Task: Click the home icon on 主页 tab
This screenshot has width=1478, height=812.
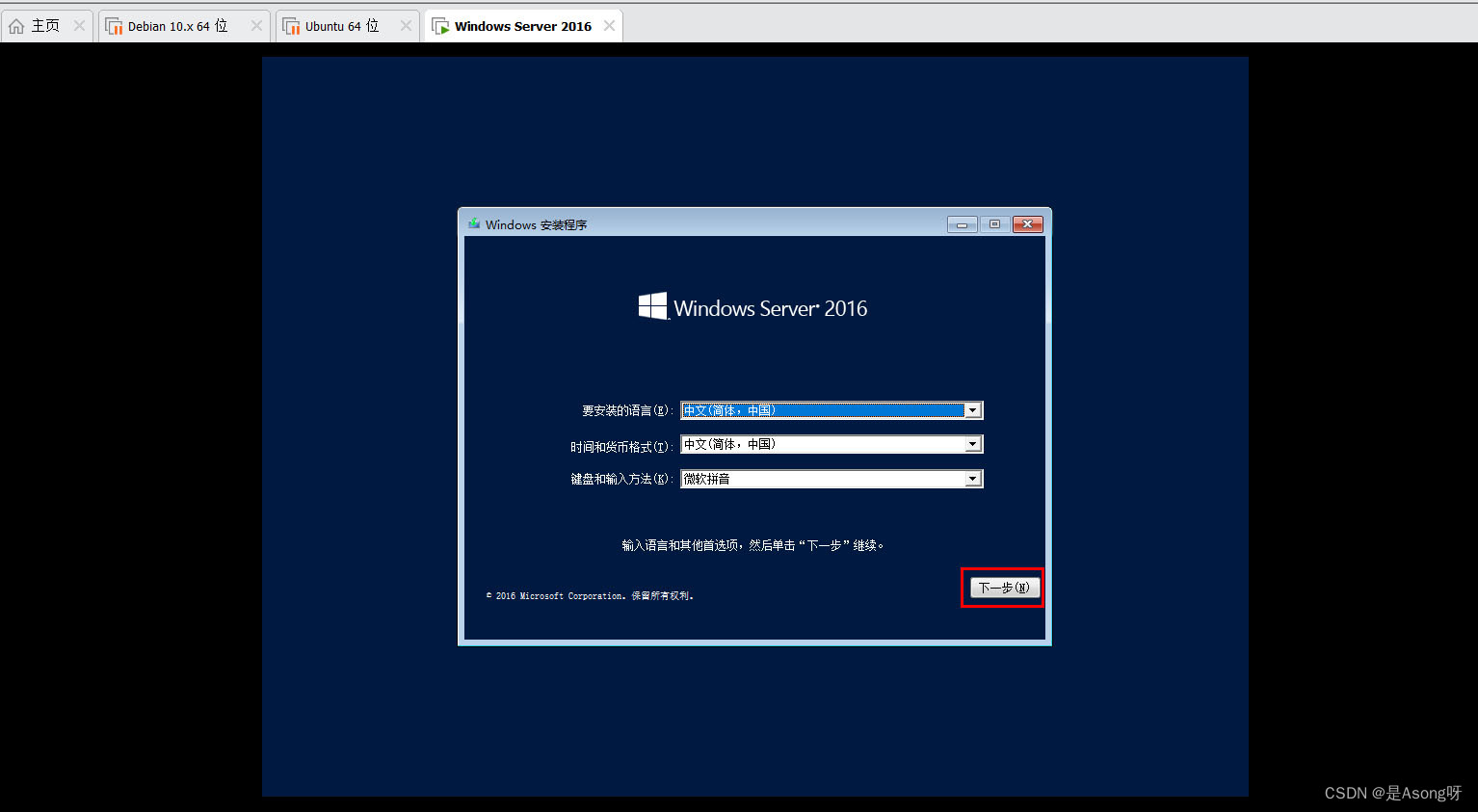Action: 14,24
